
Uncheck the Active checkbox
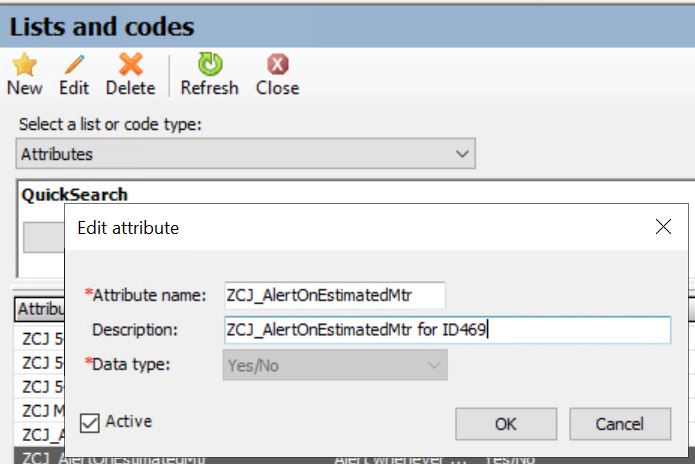(x=90, y=423)
